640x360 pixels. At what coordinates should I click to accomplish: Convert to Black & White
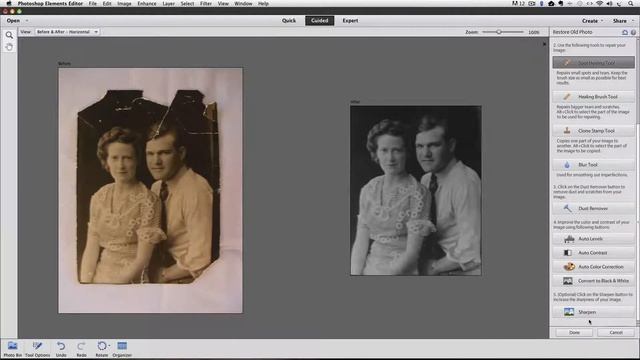point(593,281)
